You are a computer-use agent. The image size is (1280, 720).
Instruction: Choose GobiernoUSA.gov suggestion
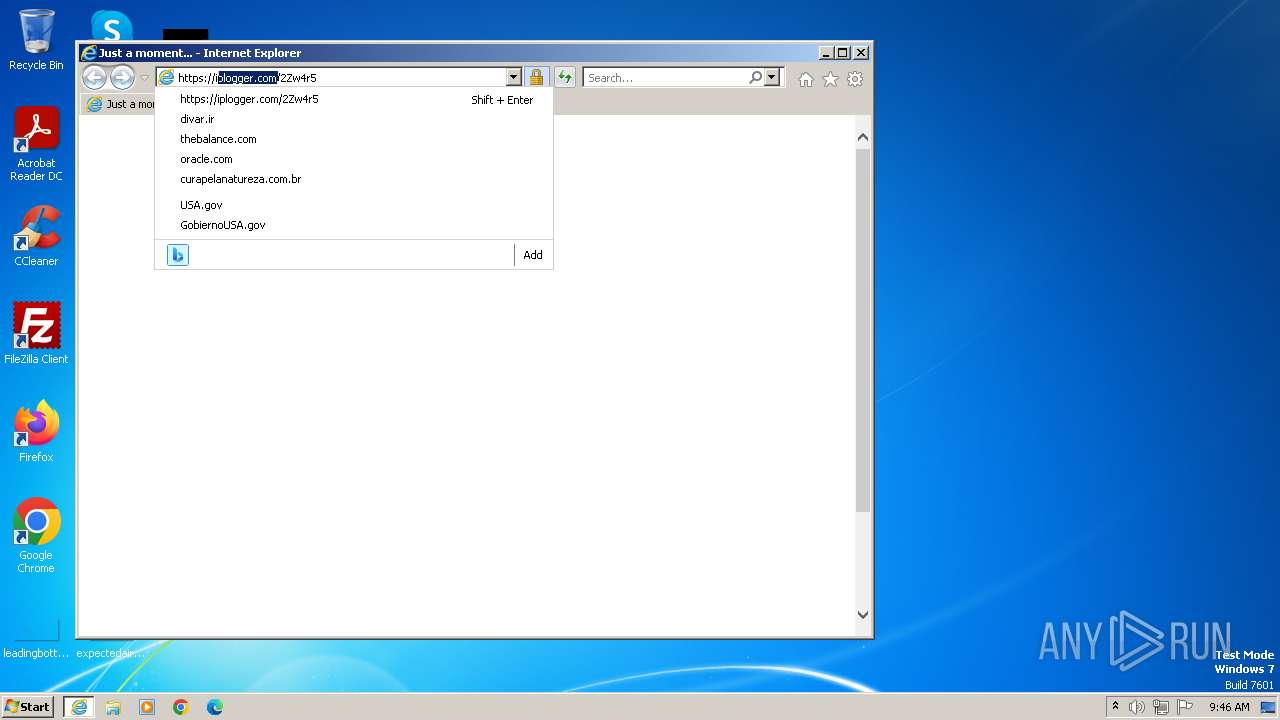354,225
